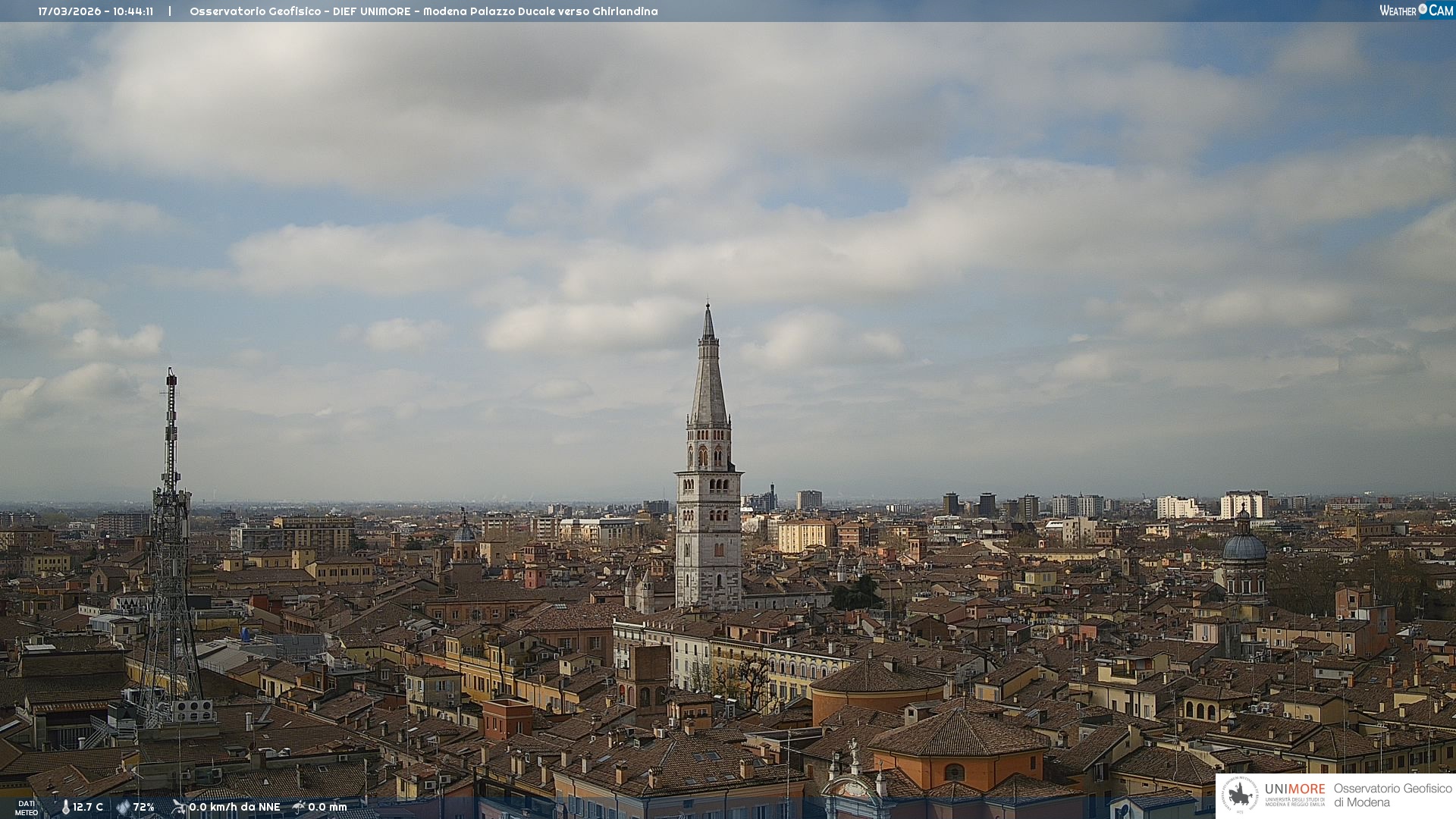Click the vertical separator in the title bar
Image resolution: width=1456 pixels, height=819 pixels.
coord(170,11)
